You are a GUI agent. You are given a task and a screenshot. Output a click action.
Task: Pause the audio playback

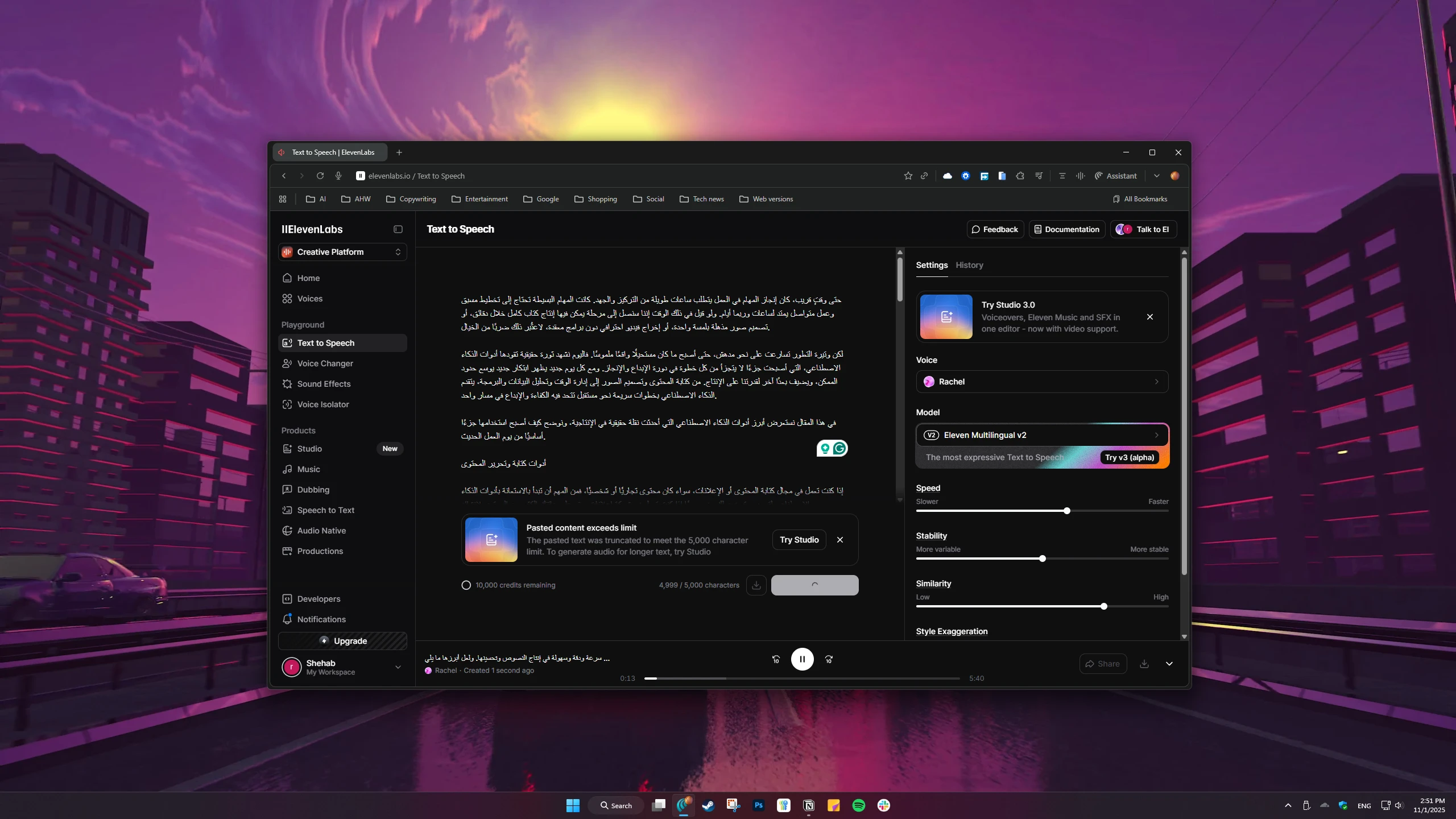point(802,659)
